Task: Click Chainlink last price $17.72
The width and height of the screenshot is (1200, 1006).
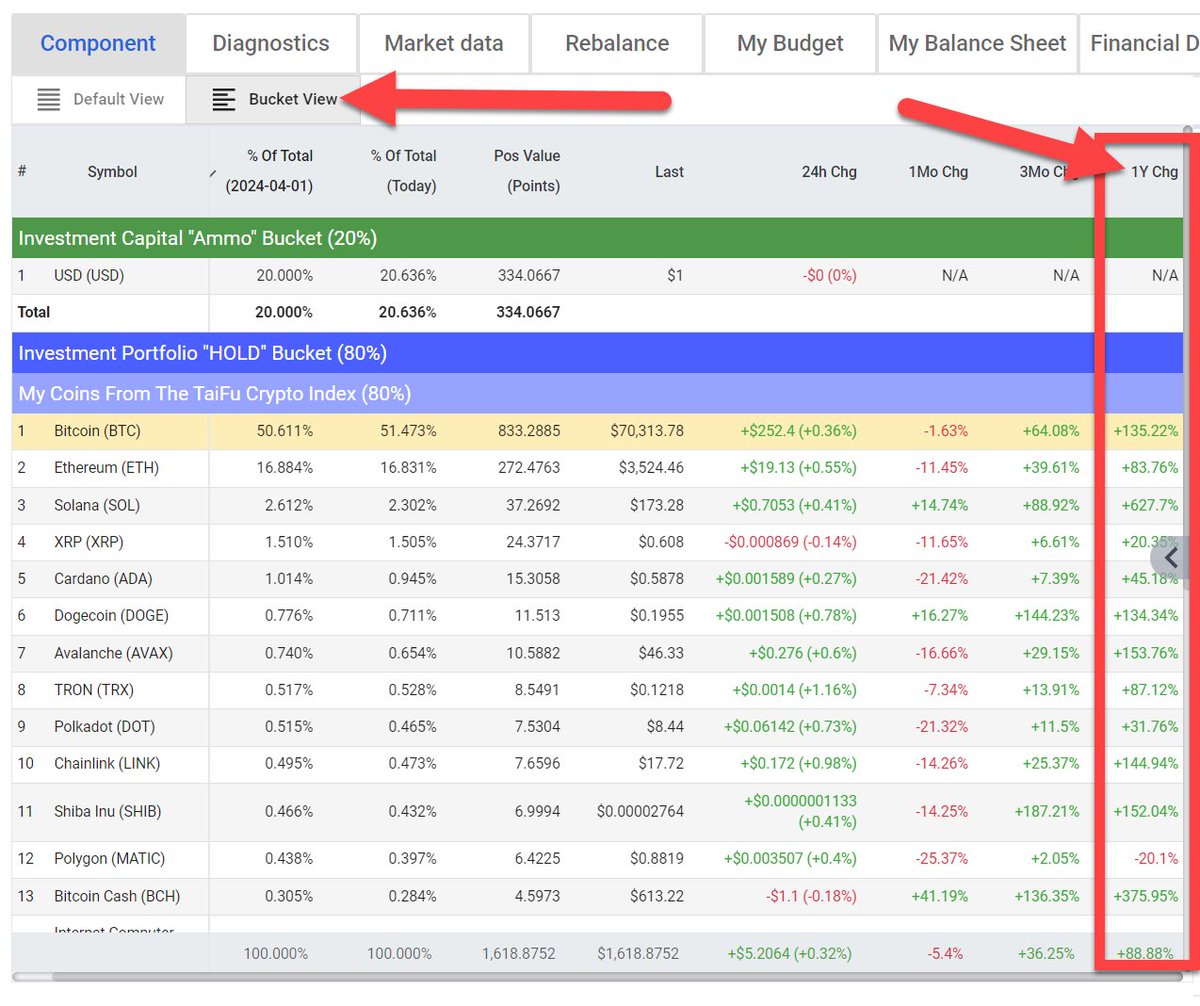Action: click(661, 764)
